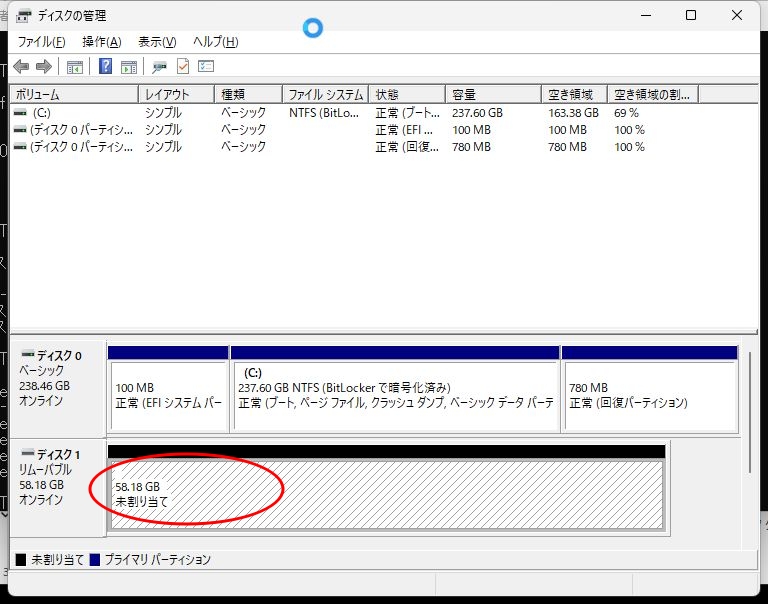Select the drive icon of the EFI partition row

pos(20,130)
